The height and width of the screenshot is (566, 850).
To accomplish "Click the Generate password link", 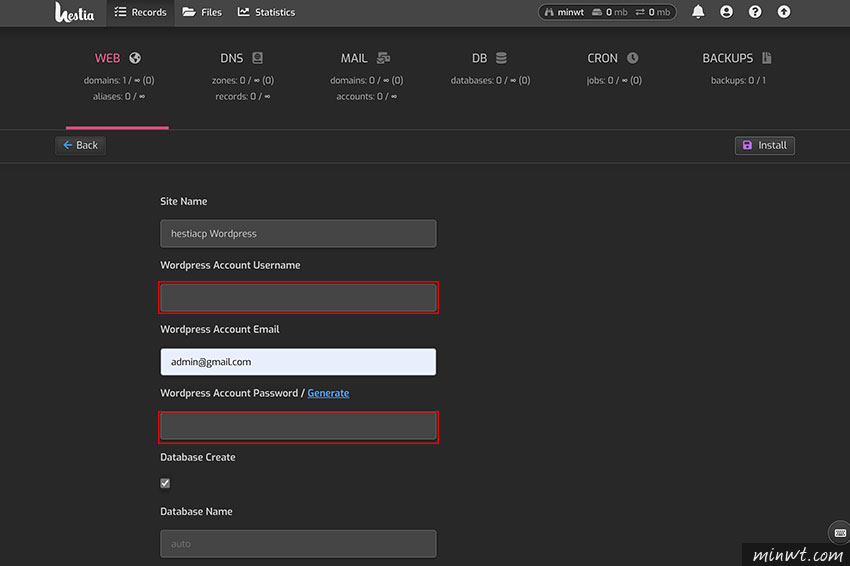I will click(x=328, y=393).
